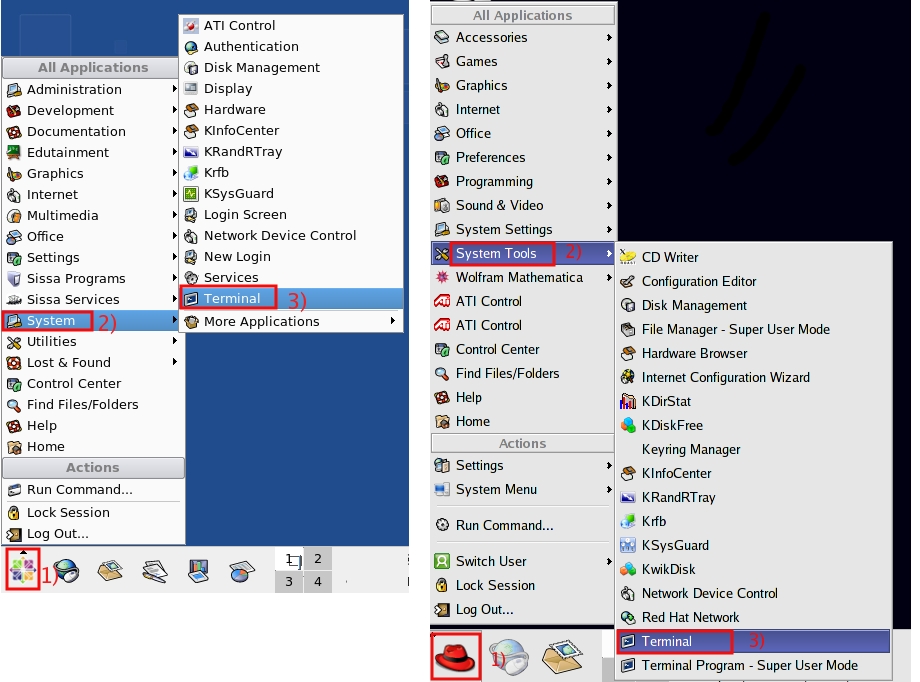Click the Edutainment menu icon

click(x=13, y=153)
